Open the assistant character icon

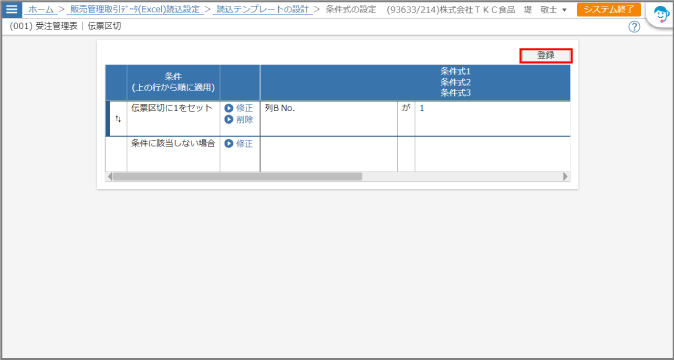click(661, 15)
